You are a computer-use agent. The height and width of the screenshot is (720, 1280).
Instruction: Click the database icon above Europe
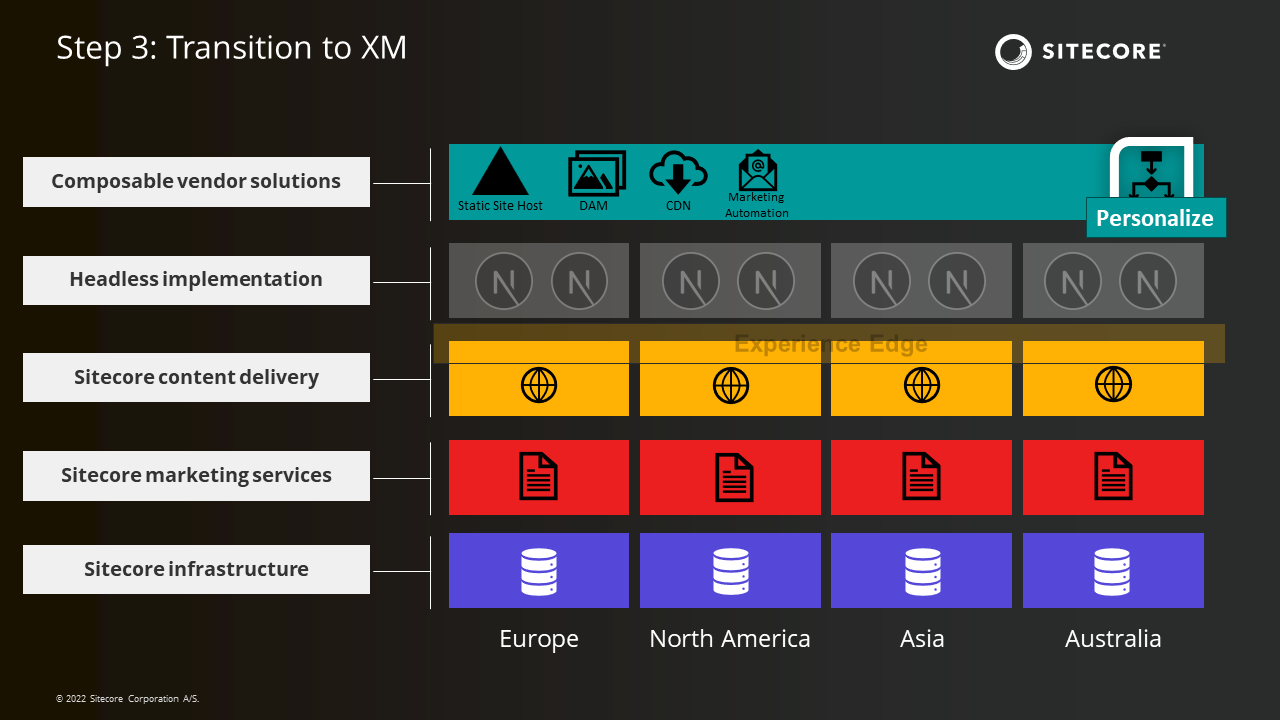coord(539,571)
